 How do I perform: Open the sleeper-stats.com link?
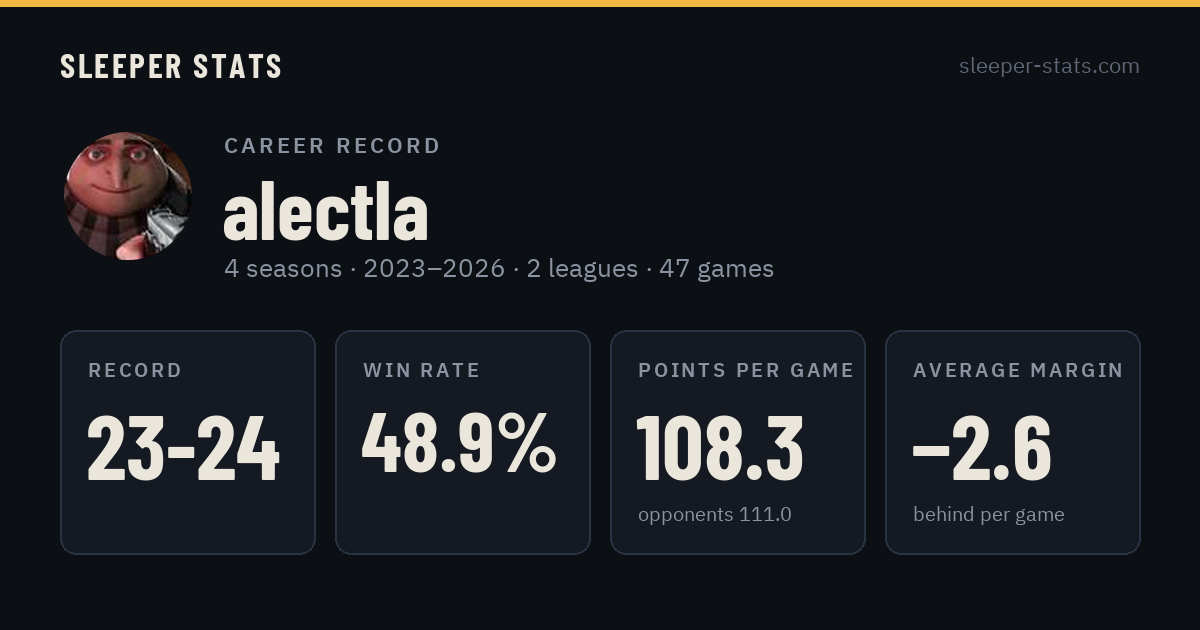click(1049, 66)
